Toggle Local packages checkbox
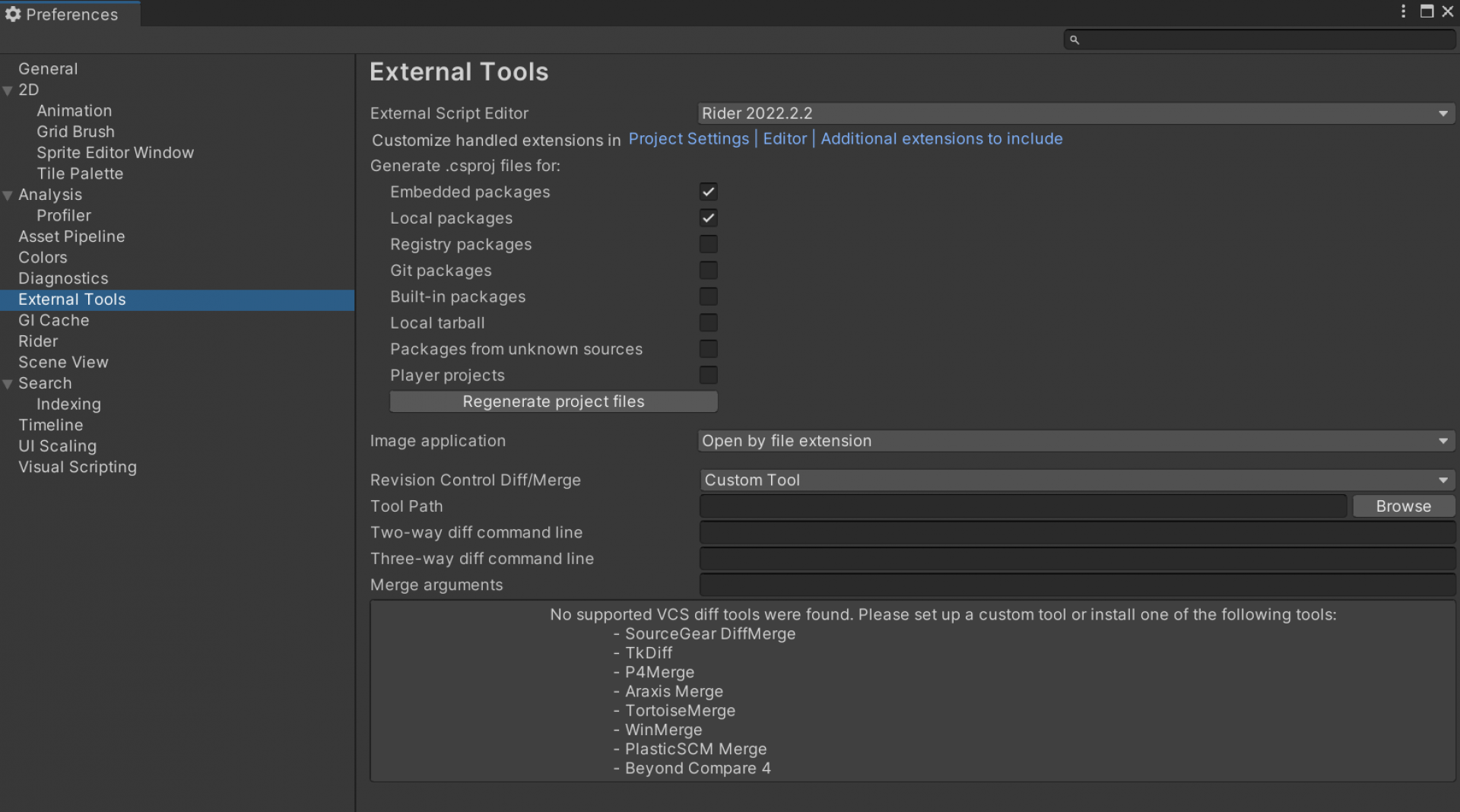This screenshot has width=1460, height=812. click(708, 218)
